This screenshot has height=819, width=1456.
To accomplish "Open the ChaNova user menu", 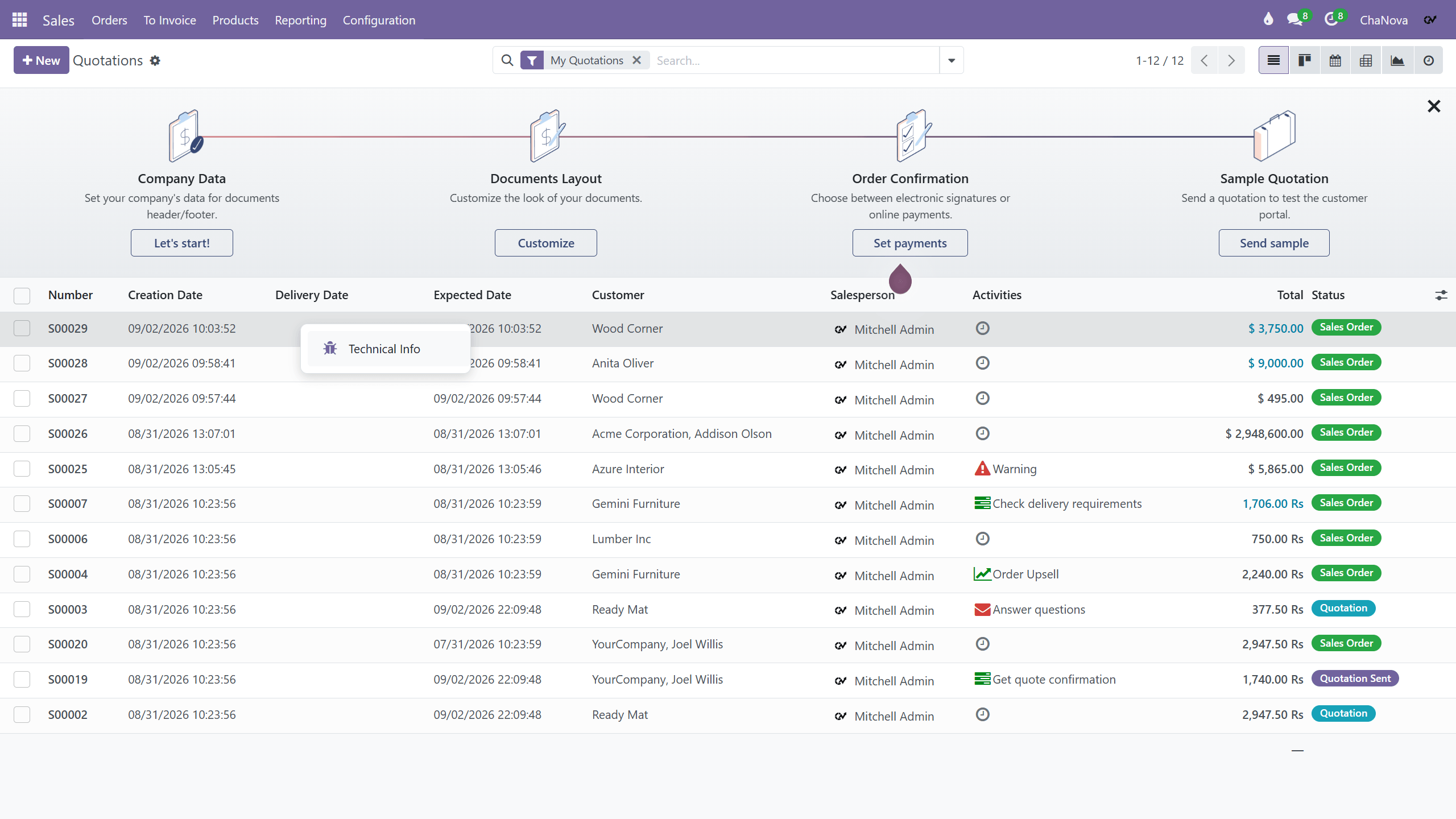I will pos(1384,20).
